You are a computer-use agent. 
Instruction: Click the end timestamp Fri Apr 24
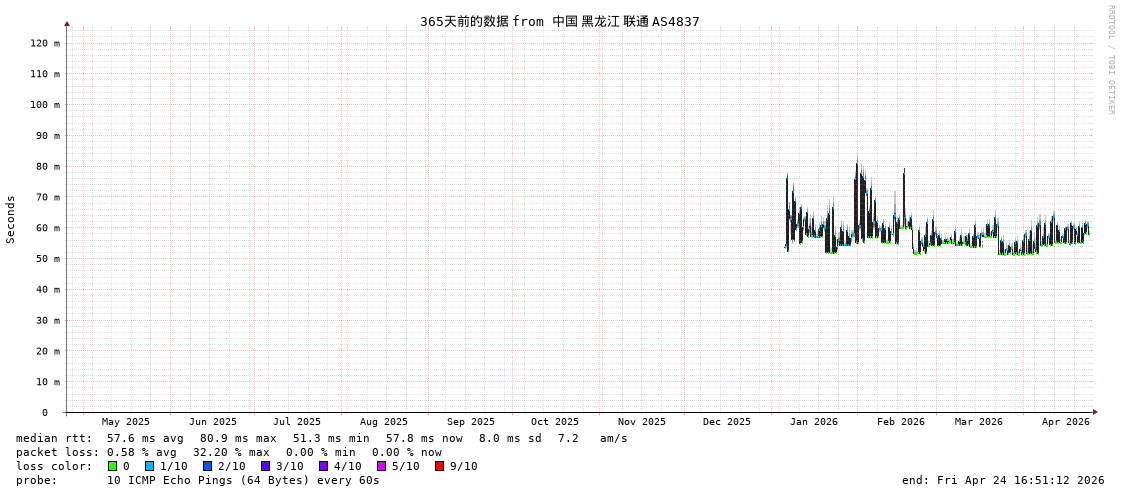(1002, 480)
